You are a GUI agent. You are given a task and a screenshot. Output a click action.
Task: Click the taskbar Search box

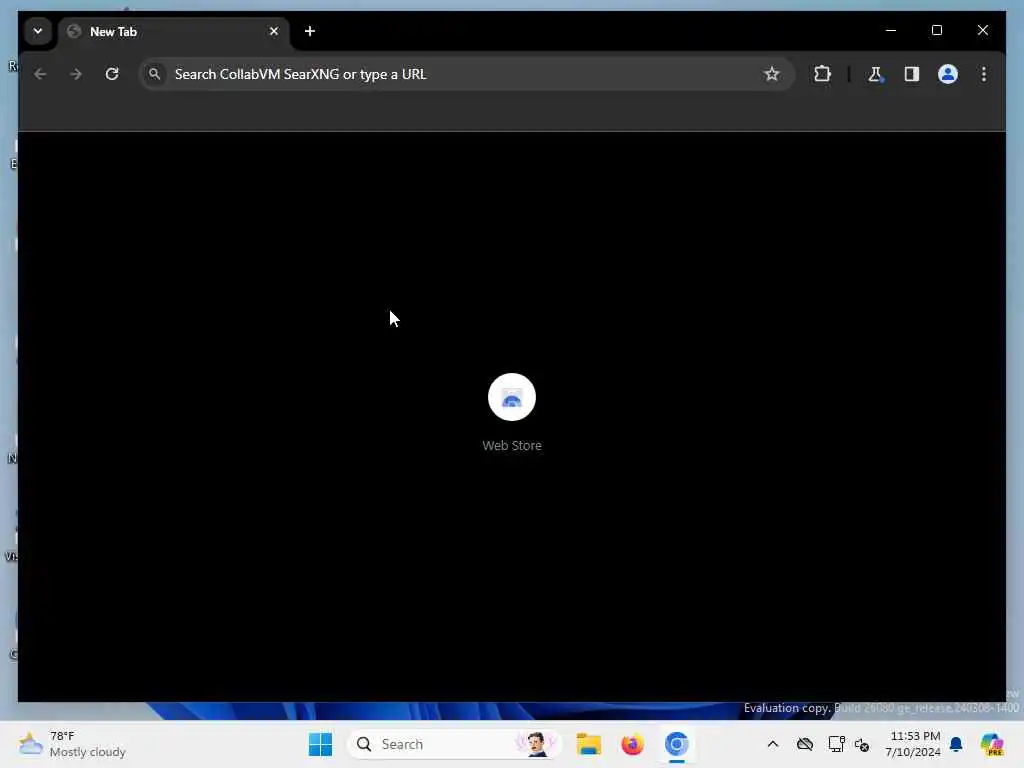pyautogui.click(x=455, y=744)
